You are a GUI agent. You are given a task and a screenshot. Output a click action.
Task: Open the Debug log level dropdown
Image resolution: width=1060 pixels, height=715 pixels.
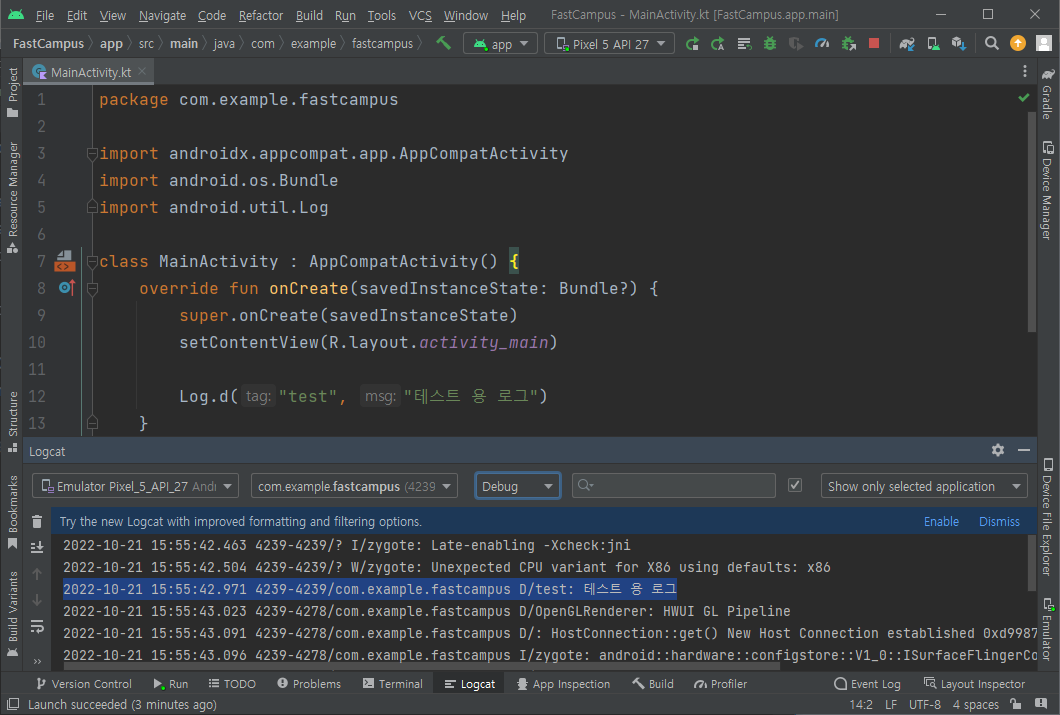pos(517,486)
